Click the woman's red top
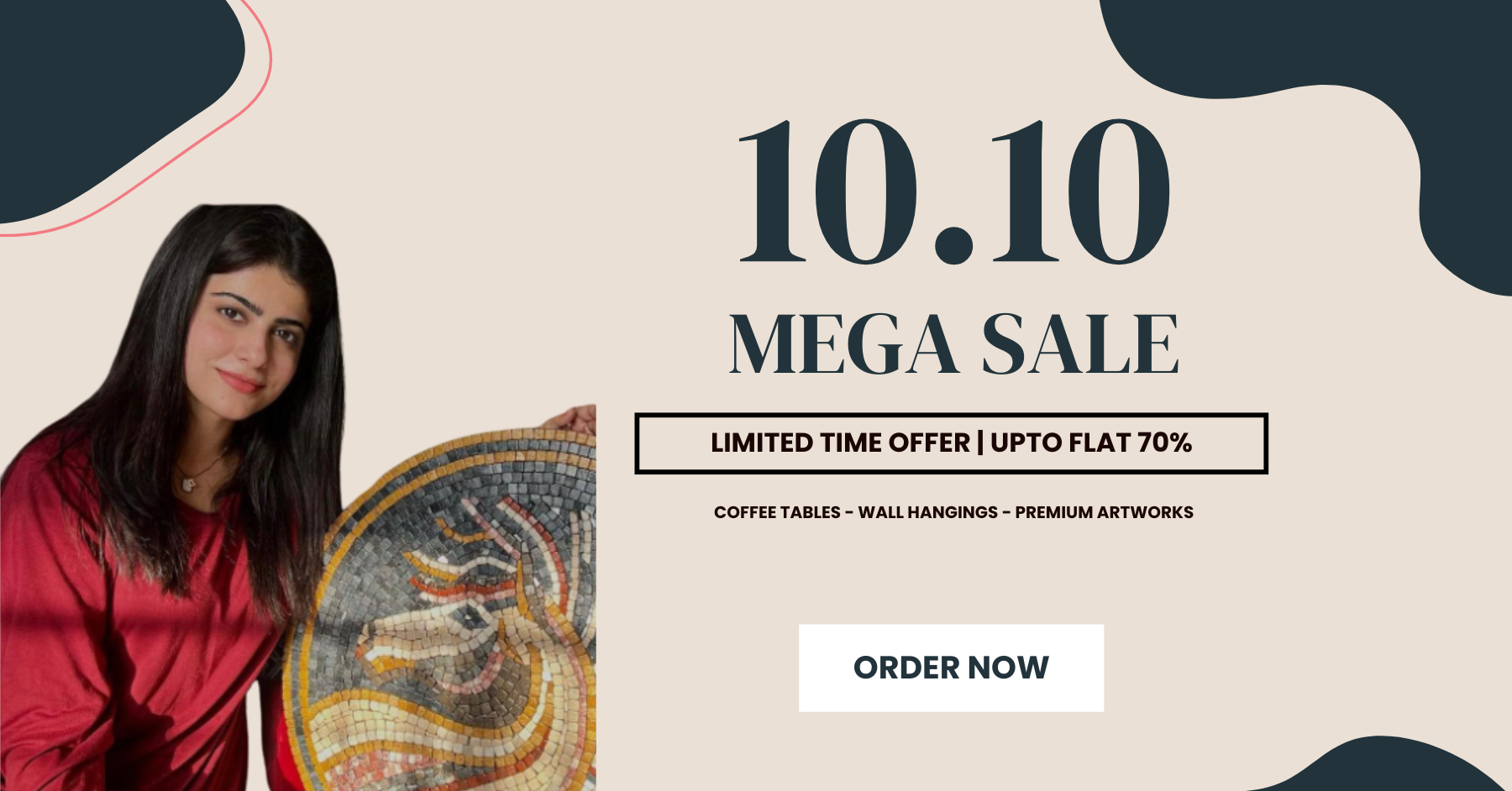This screenshot has width=1512, height=791. click(x=126, y=621)
